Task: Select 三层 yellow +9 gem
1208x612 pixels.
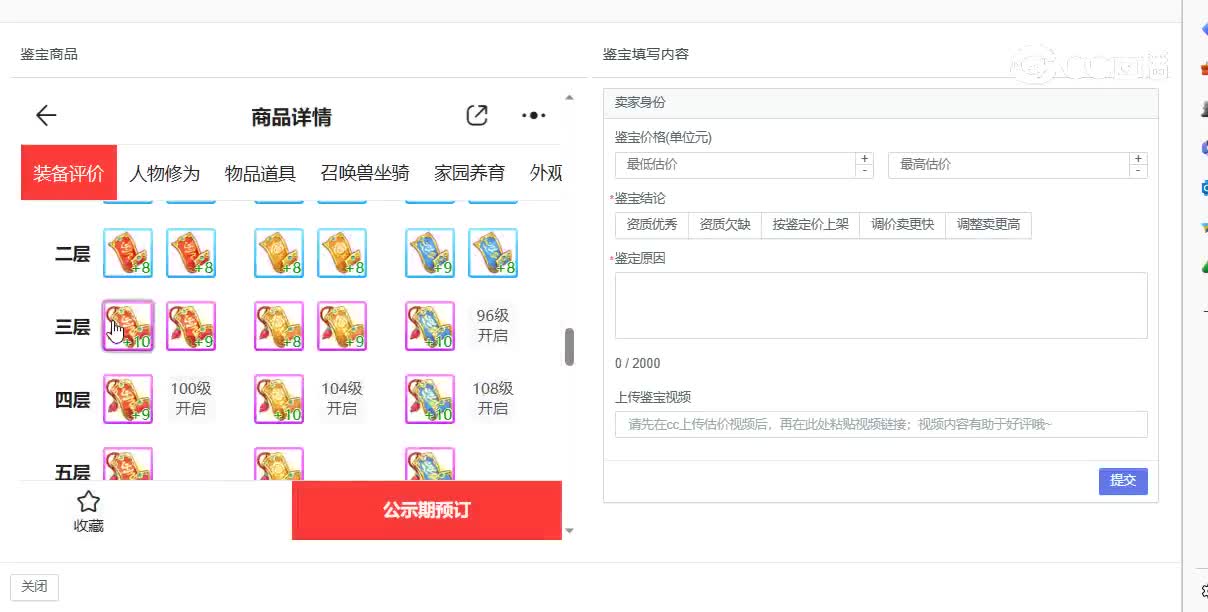Action: pos(342,326)
